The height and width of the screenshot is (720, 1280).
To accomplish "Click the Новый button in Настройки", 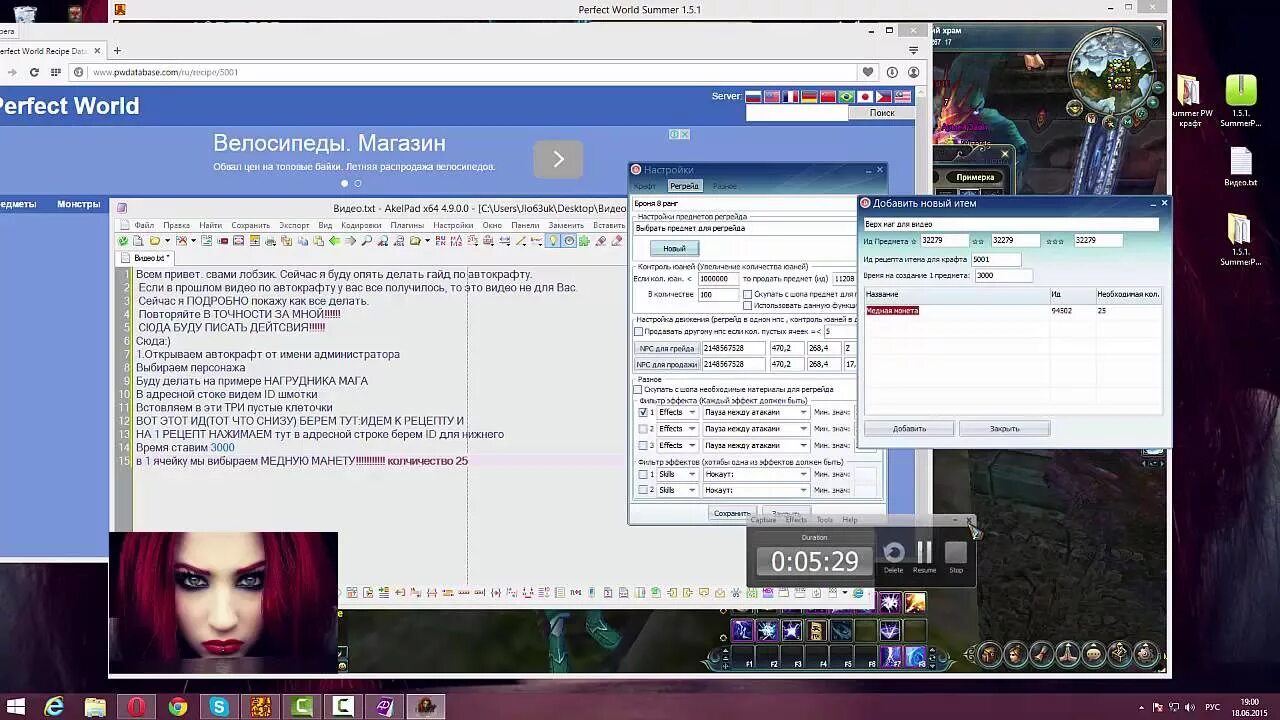I will click(674, 248).
